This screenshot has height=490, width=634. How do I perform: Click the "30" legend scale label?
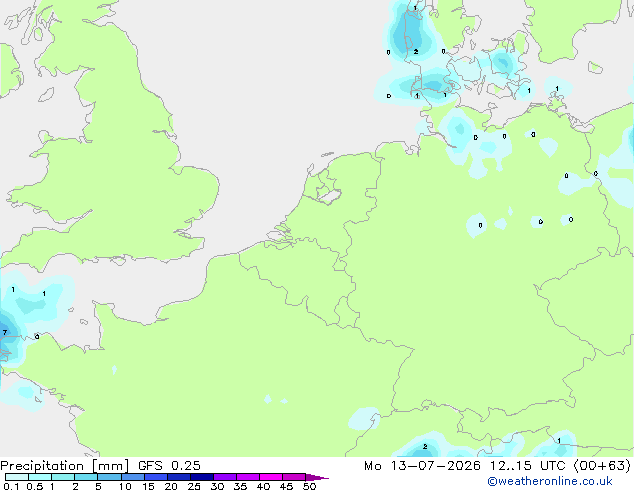(217, 486)
